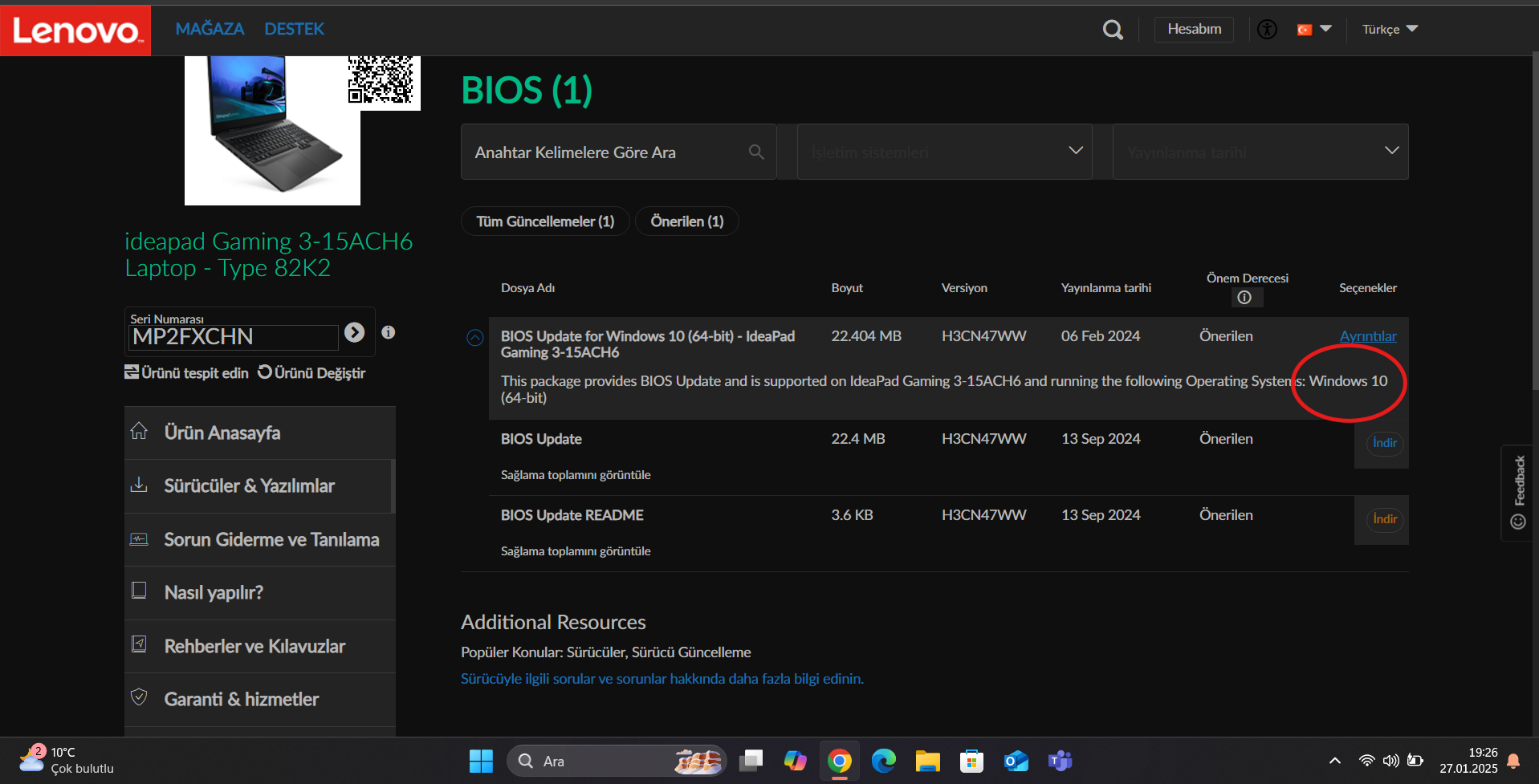The width and height of the screenshot is (1539, 784).
Task: Click Ürünü Değiştir link
Action: coord(311,373)
